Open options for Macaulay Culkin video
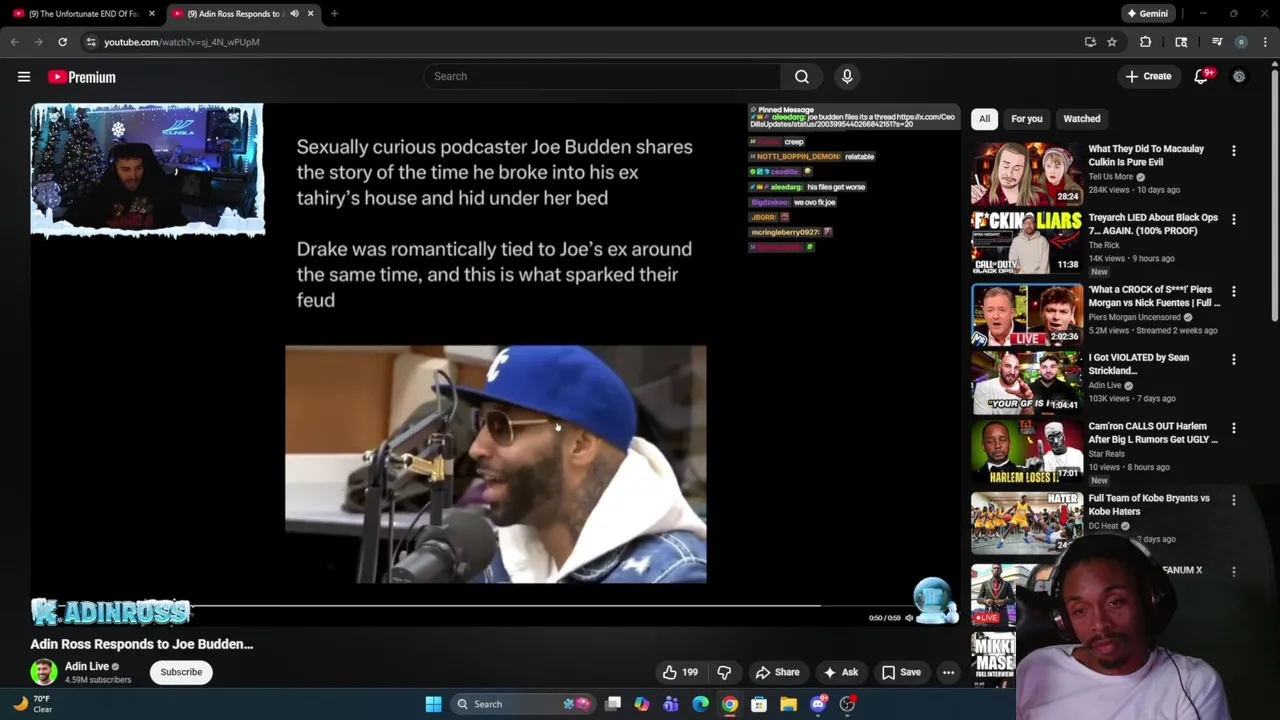Image resolution: width=1280 pixels, height=720 pixels. click(1233, 150)
